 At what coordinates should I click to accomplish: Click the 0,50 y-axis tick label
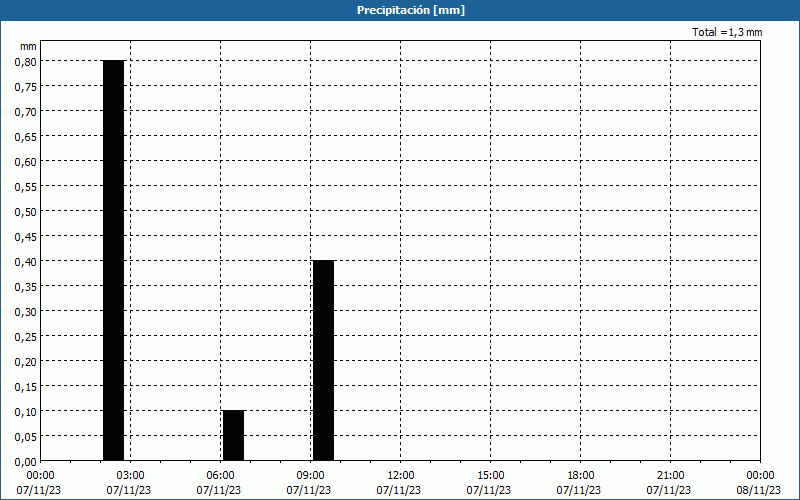[x=26, y=212]
